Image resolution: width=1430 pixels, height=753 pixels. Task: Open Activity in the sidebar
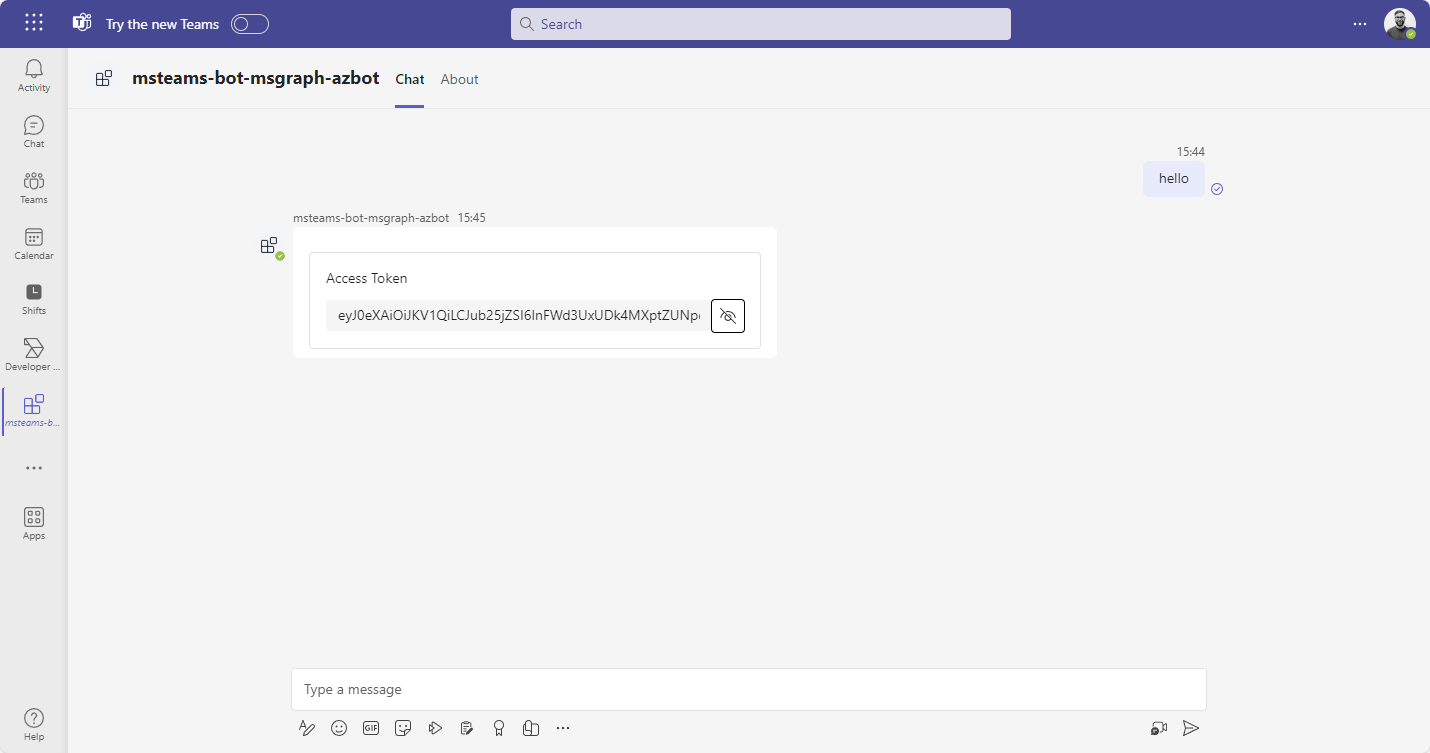point(34,75)
